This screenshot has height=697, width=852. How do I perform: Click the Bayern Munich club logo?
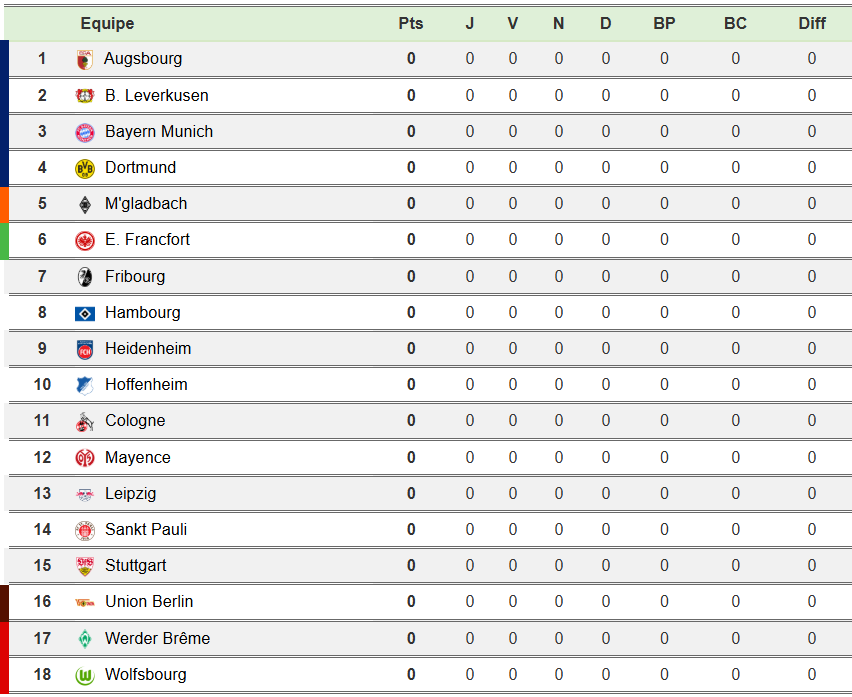(x=85, y=132)
